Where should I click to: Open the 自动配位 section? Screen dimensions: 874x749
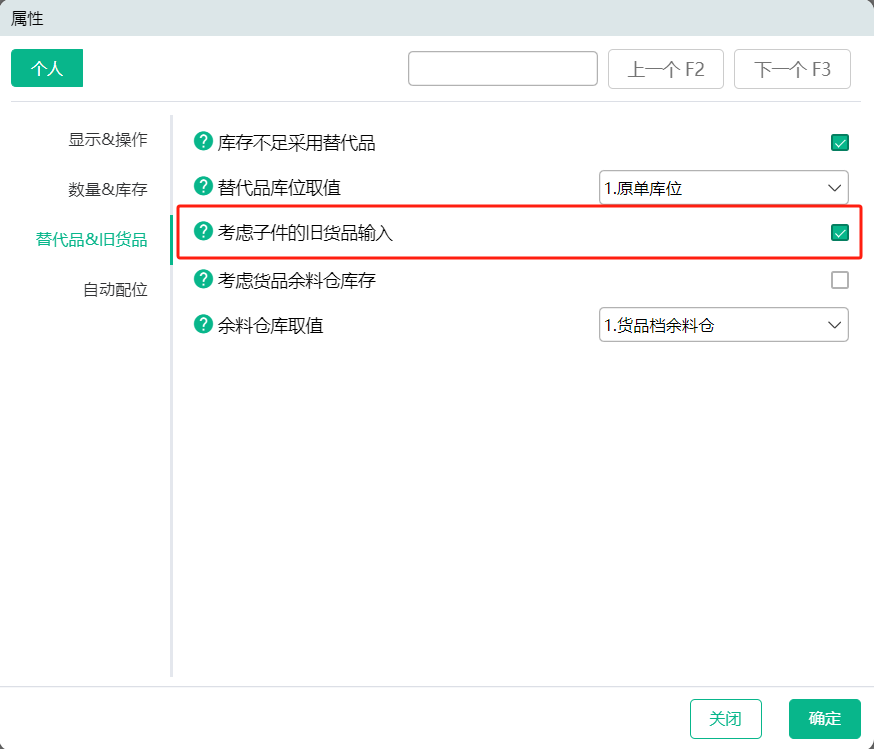[115, 290]
